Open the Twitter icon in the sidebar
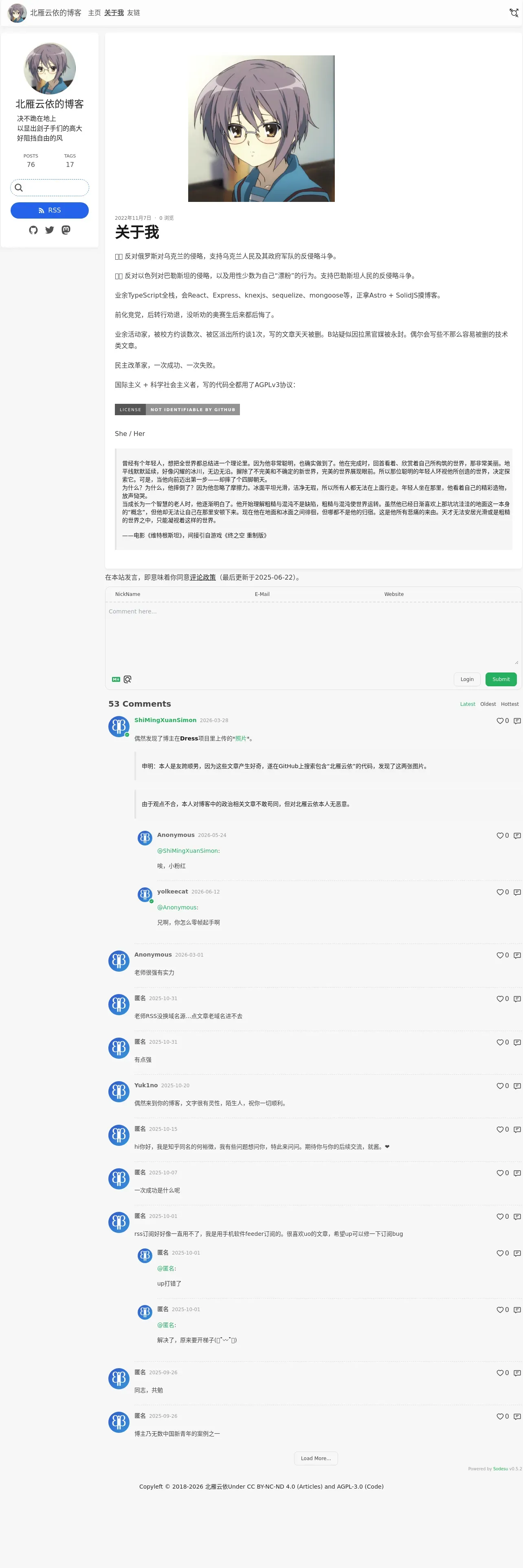523x1568 pixels. [49, 230]
